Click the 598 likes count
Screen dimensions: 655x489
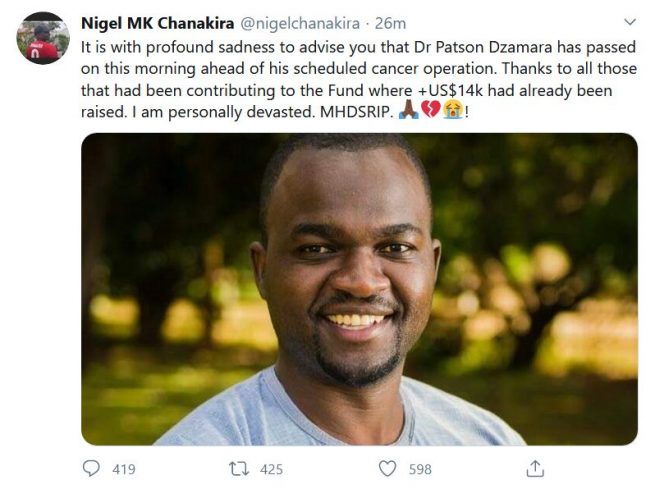pyautogui.click(x=420, y=468)
